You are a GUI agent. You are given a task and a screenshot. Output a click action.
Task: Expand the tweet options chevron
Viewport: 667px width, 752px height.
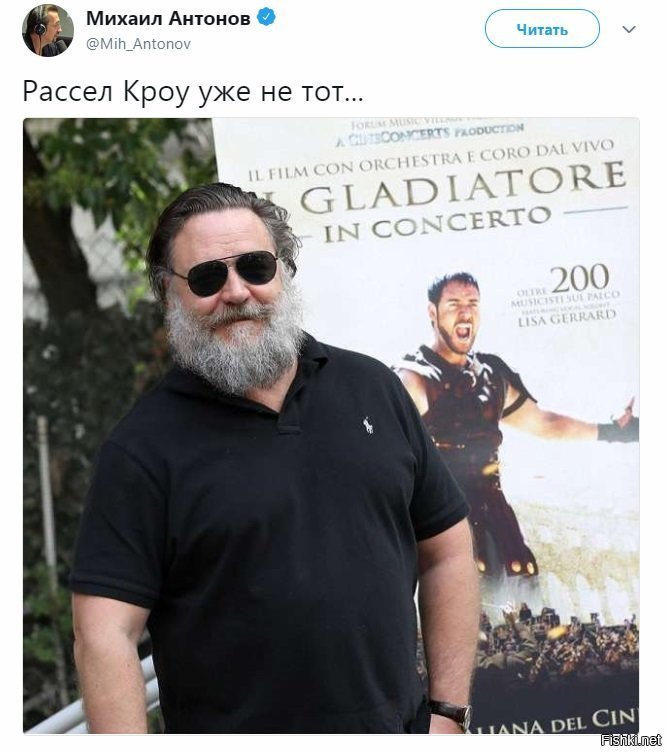629,29
